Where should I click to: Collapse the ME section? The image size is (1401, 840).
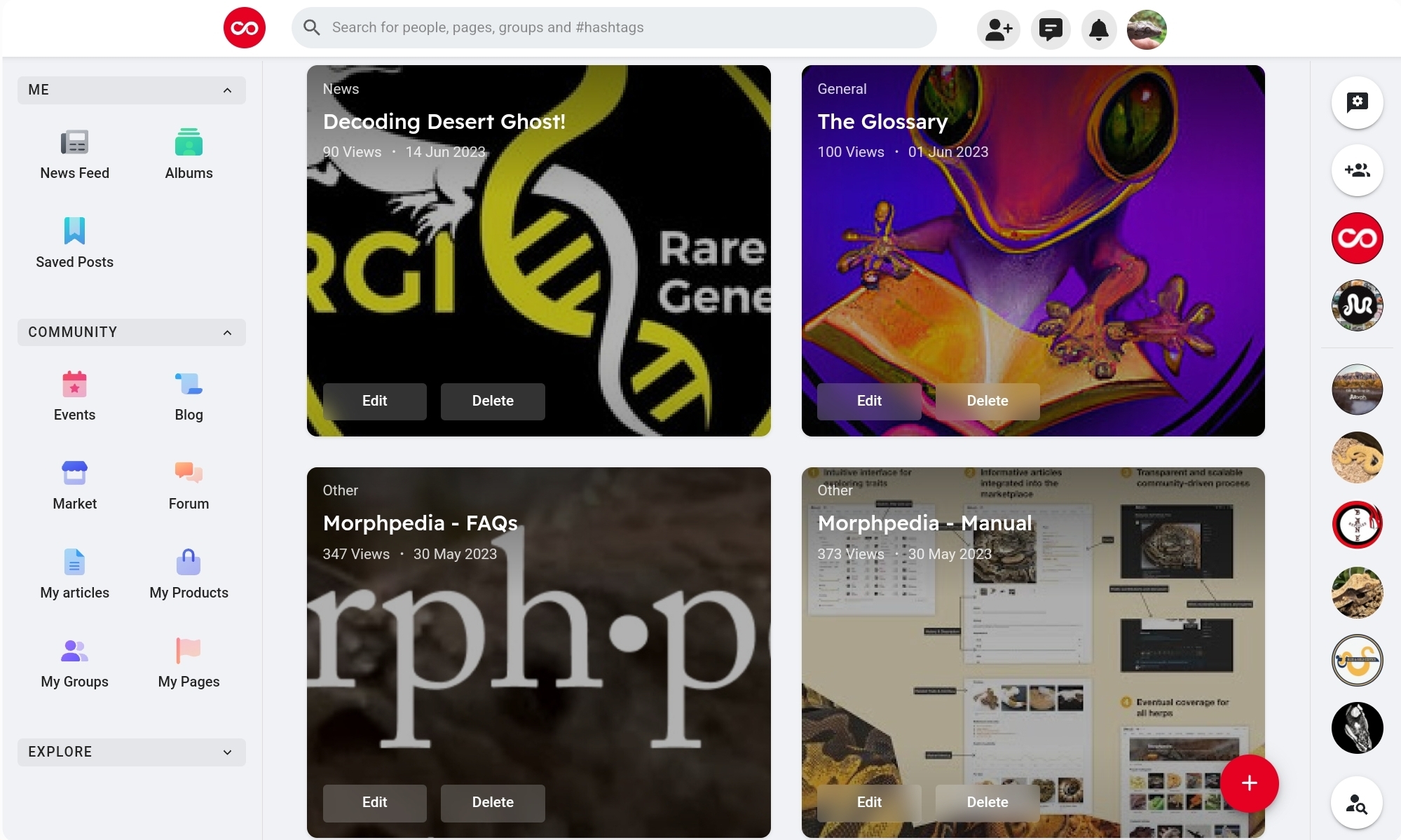[132, 90]
